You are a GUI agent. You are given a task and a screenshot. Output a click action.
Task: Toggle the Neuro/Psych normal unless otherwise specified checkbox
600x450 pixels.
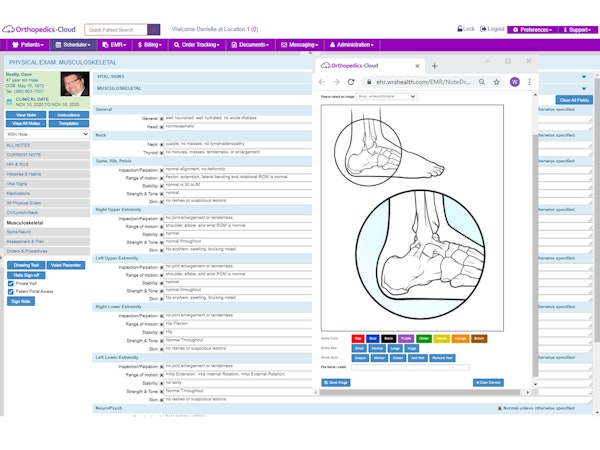pyautogui.click(x=499, y=408)
